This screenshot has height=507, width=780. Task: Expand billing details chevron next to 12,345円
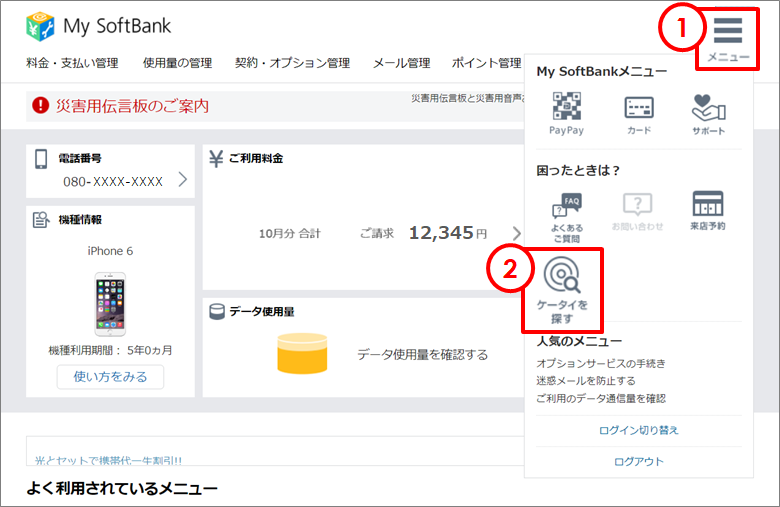pos(517,233)
